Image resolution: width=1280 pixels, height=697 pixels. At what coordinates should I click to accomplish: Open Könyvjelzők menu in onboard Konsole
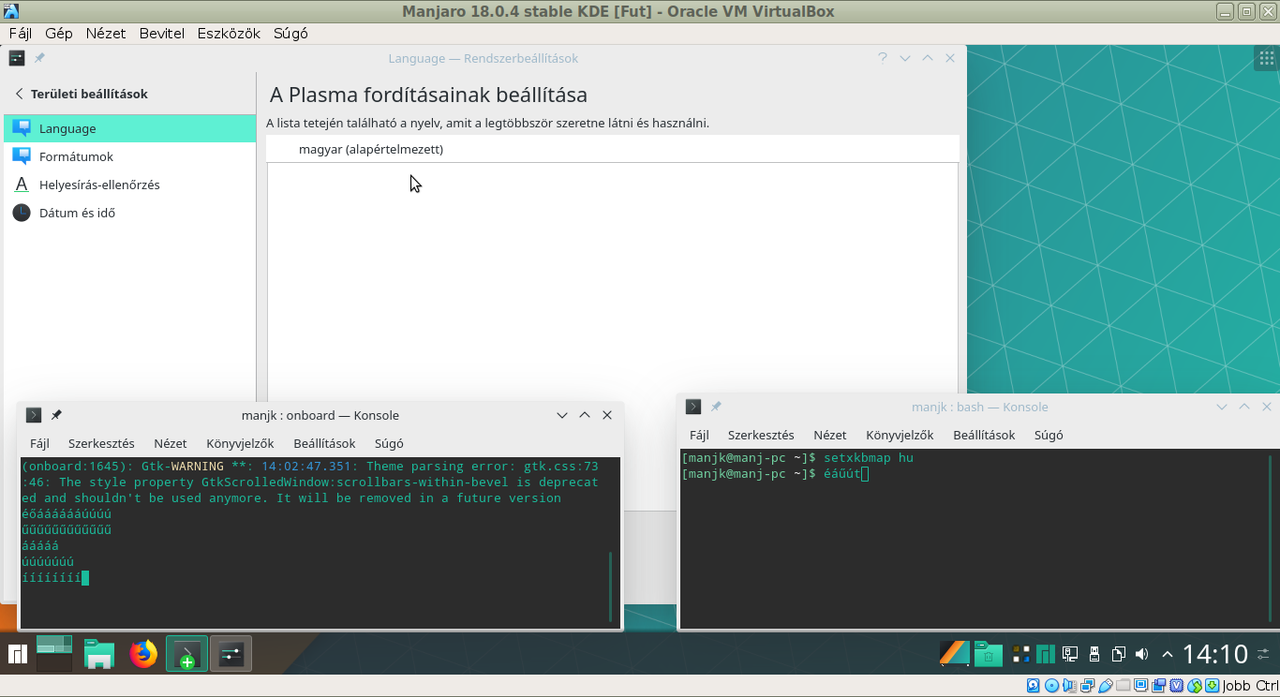[240, 443]
